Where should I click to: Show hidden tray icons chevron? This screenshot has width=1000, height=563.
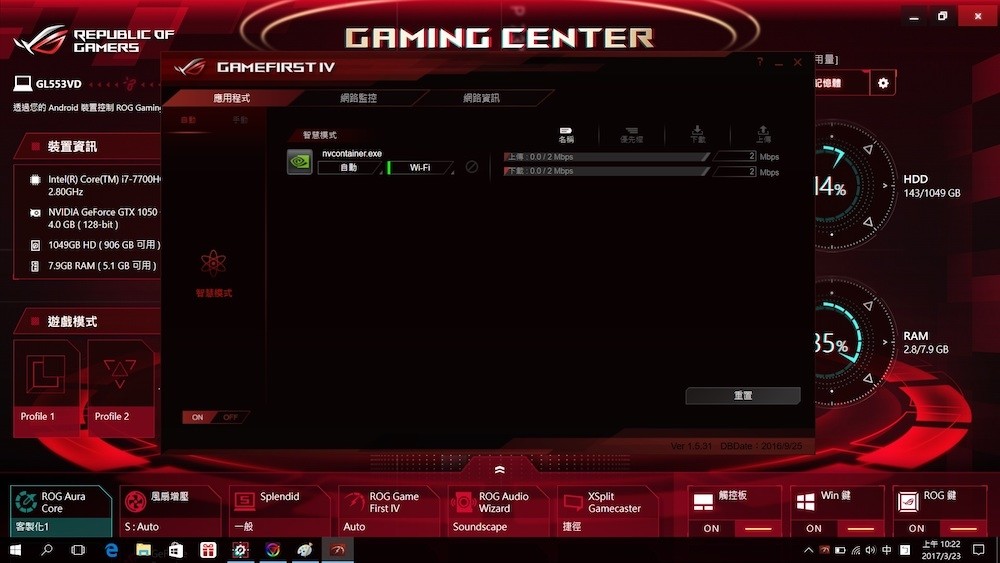click(809, 550)
